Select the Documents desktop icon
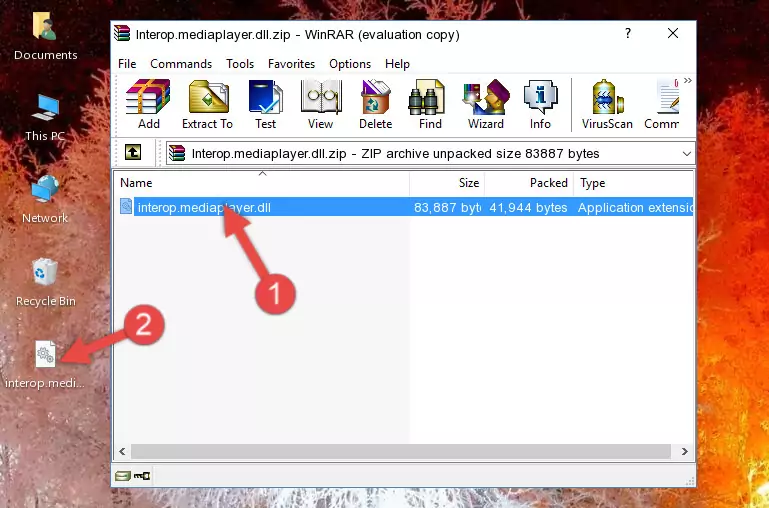This screenshot has width=769, height=508. pos(45,37)
